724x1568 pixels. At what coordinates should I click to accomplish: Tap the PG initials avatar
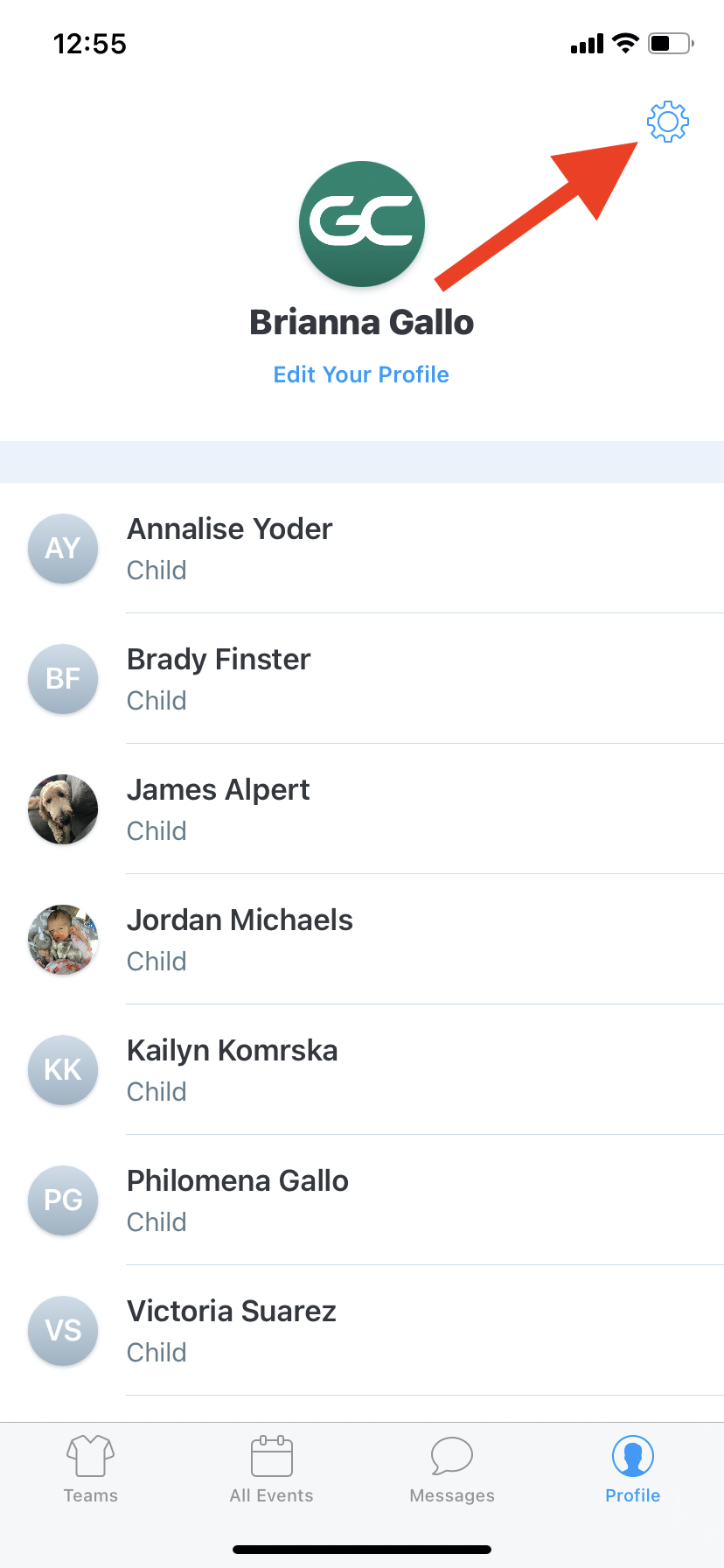[63, 1200]
